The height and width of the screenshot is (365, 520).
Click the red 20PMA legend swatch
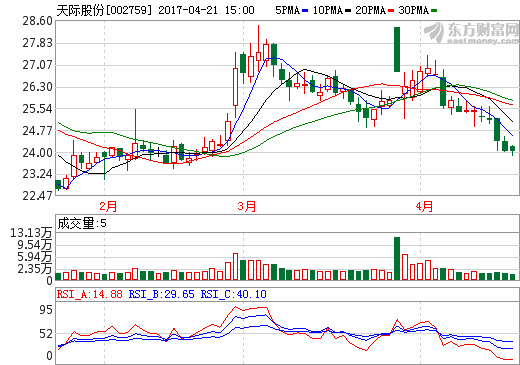click(x=391, y=11)
